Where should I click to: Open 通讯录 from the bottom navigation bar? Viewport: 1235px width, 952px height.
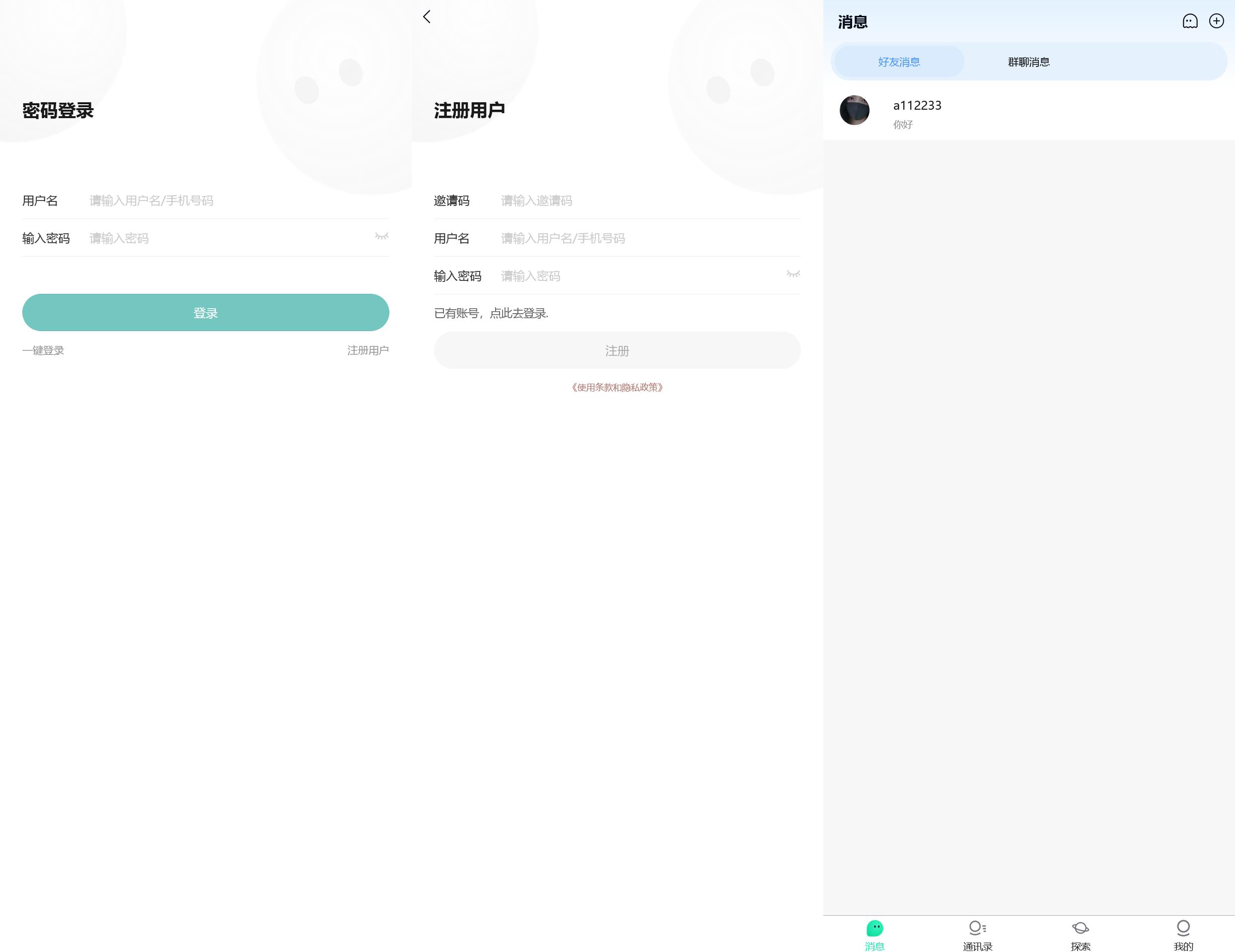977,933
